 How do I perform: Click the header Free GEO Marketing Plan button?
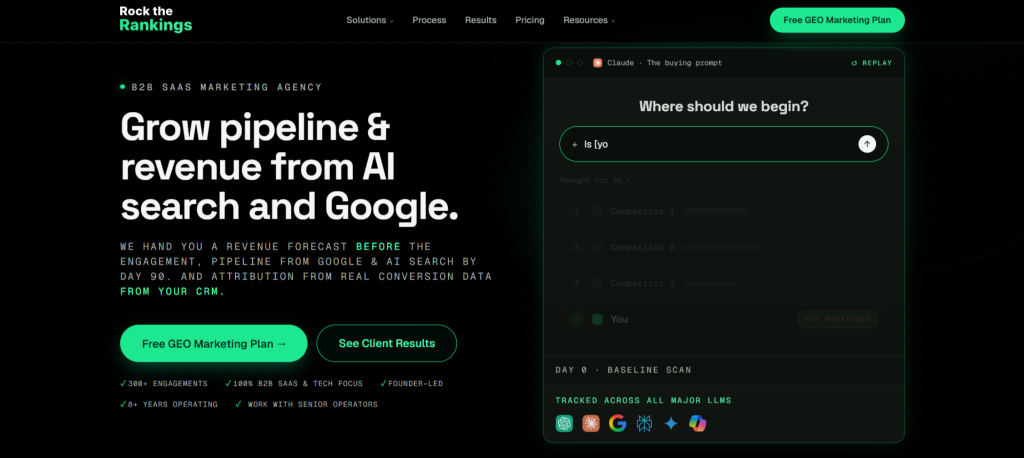837,20
